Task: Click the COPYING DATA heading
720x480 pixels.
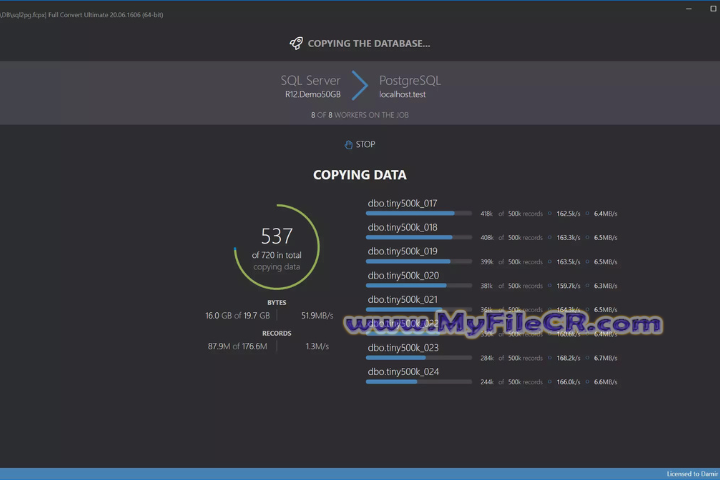Action: [360, 175]
